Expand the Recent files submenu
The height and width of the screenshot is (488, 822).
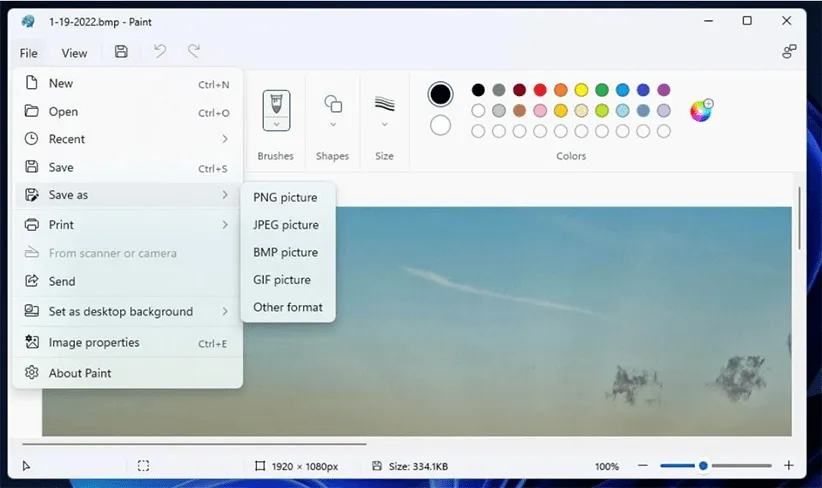click(127, 139)
